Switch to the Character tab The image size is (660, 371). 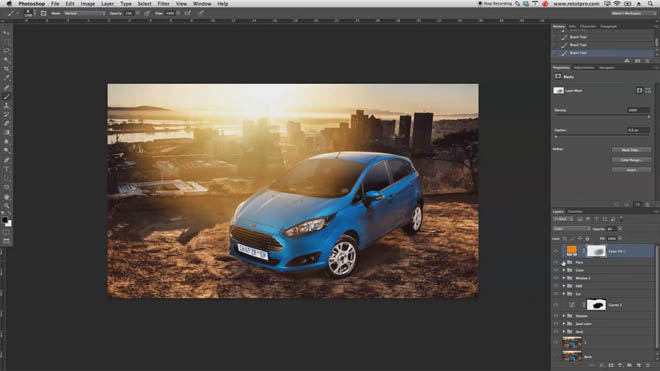point(588,27)
